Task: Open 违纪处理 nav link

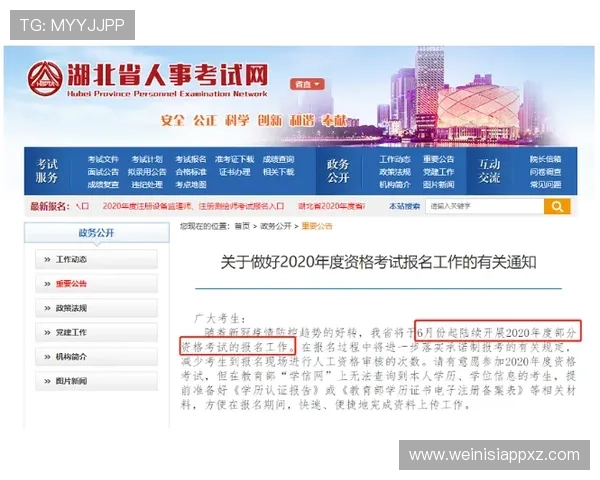Action: pyautogui.click(x=147, y=184)
